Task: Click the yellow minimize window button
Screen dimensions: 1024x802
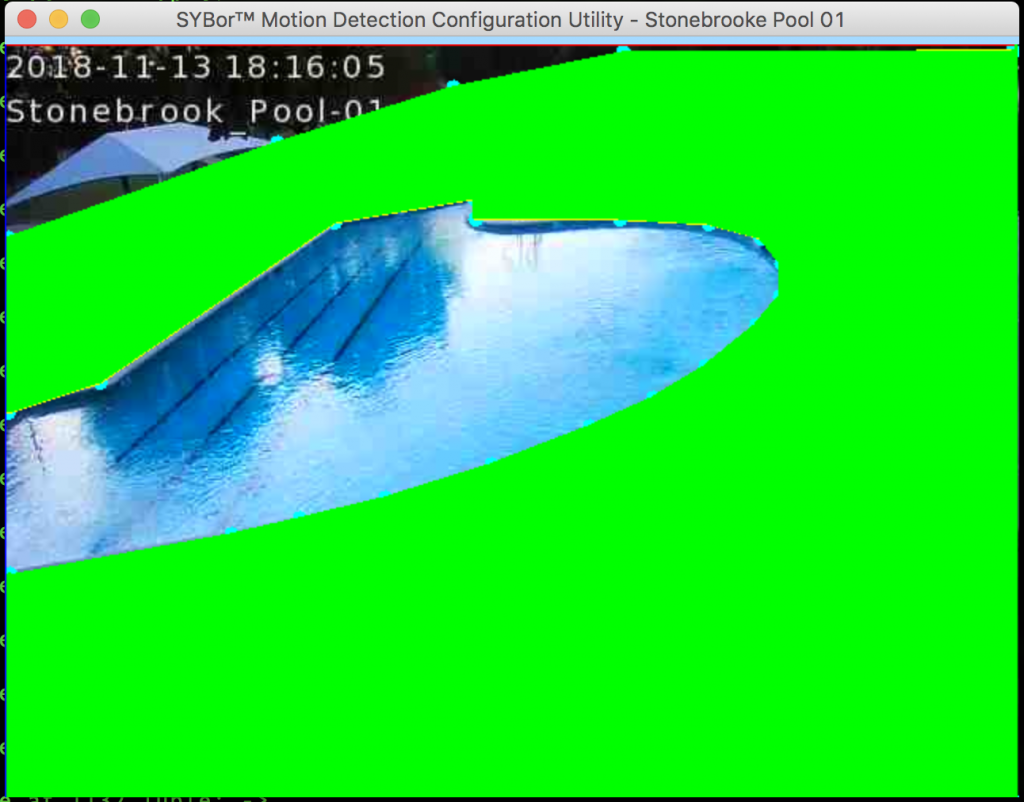Action: (x=58, y=19)
